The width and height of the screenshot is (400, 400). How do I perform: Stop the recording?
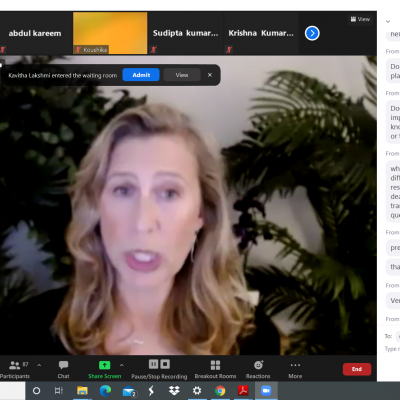click(x=165, y=364)
